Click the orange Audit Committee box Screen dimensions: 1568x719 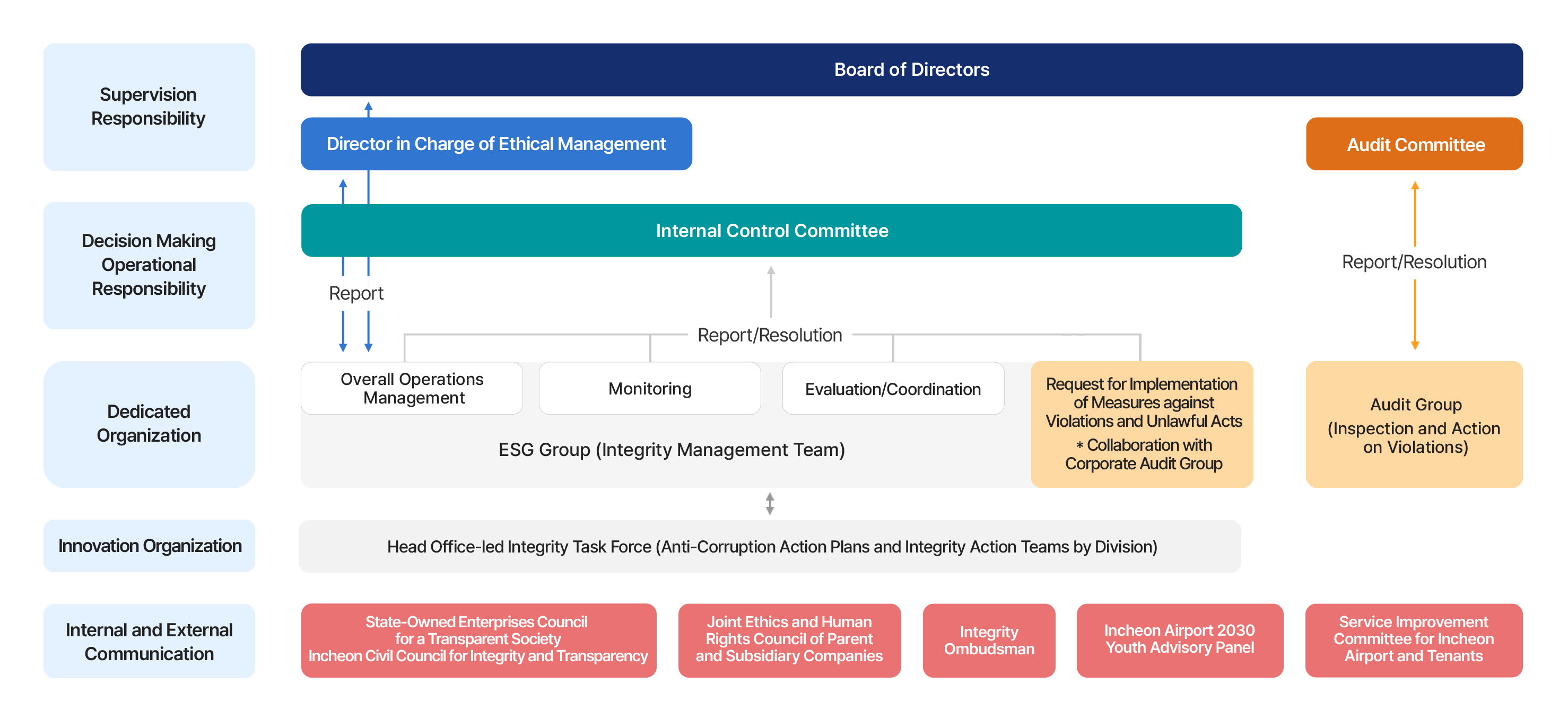tap(1415, 144)
